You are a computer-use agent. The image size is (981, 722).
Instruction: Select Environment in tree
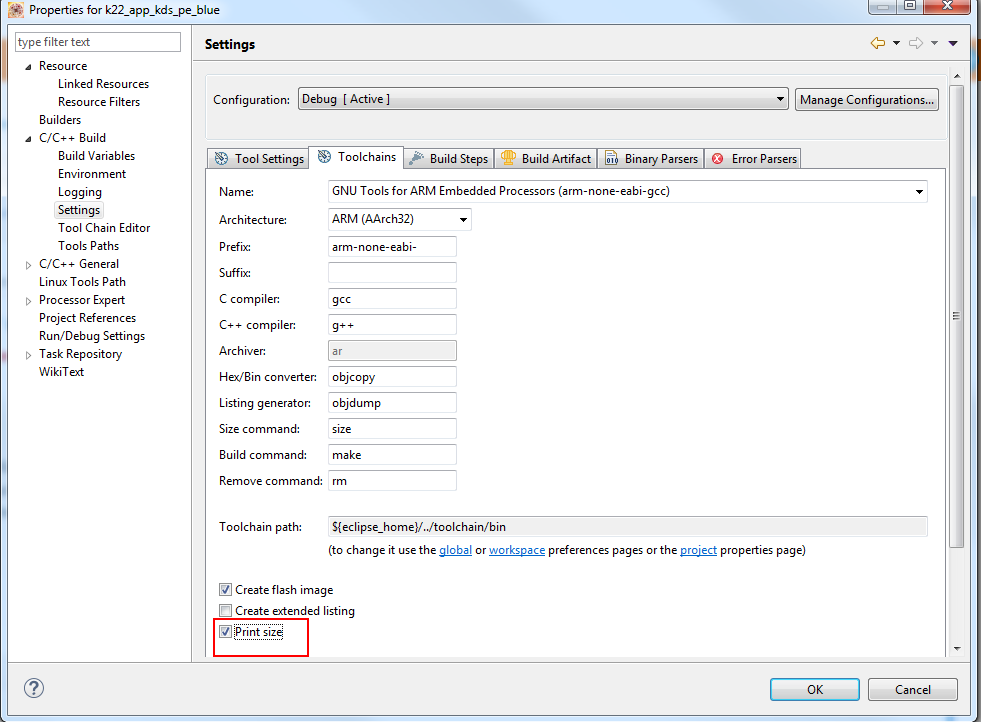point(92,173)
